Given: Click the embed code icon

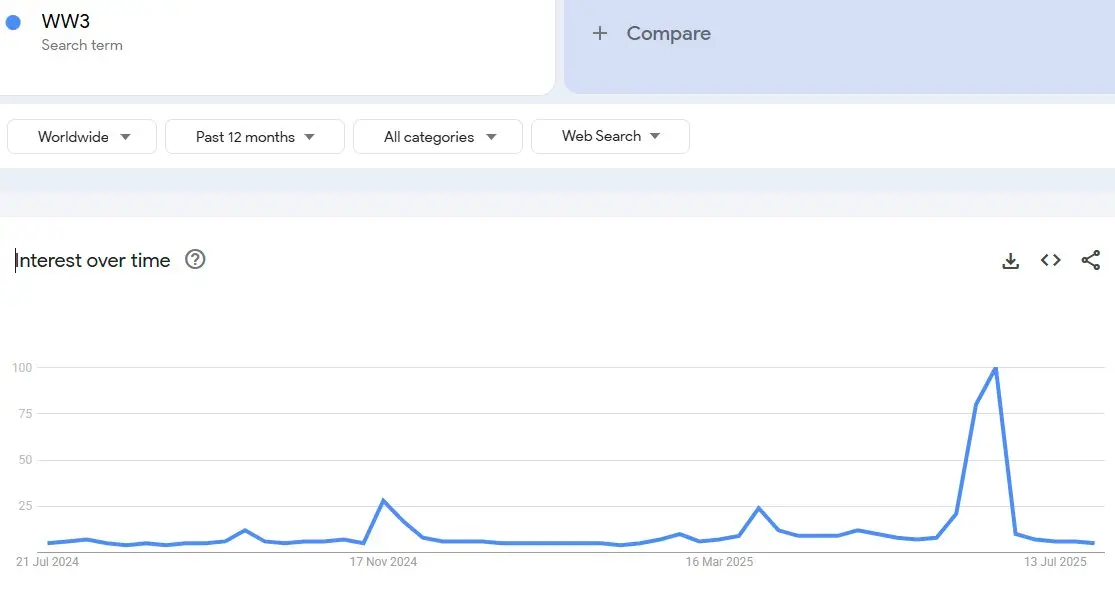Looking at the screenshot, I should (1050, 260).
